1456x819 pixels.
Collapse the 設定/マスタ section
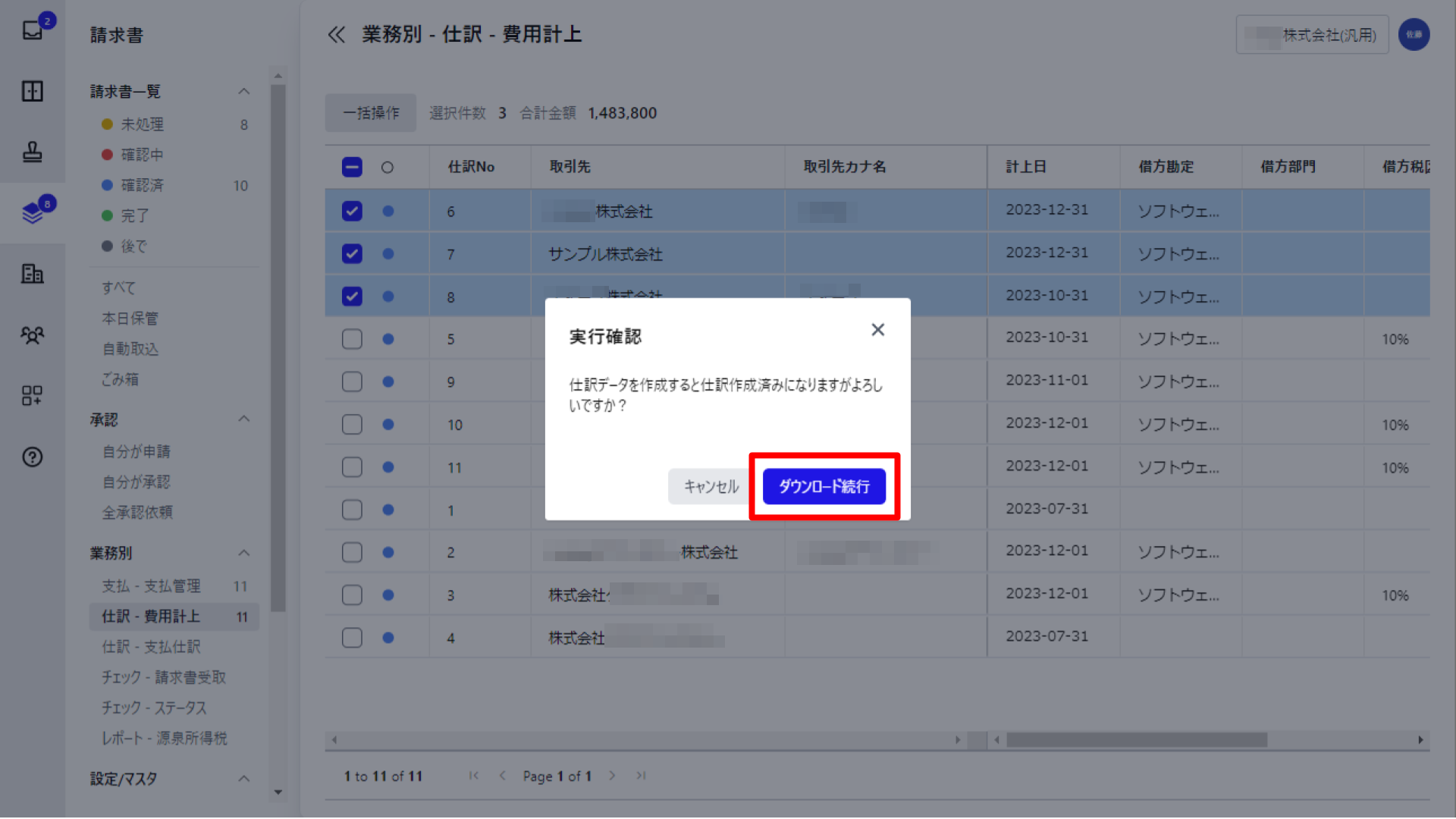(x=243, y=779)
